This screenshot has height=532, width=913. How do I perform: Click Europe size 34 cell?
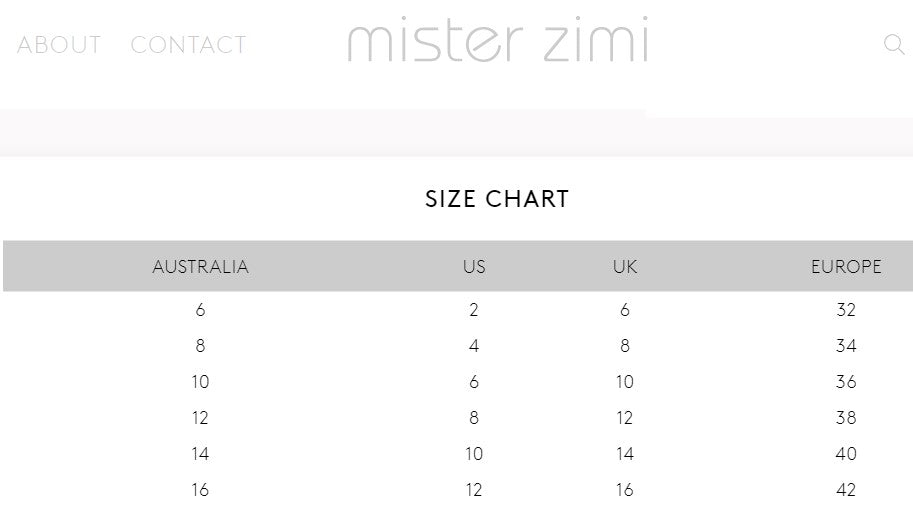pyautogui.click(x=846, y=346)
